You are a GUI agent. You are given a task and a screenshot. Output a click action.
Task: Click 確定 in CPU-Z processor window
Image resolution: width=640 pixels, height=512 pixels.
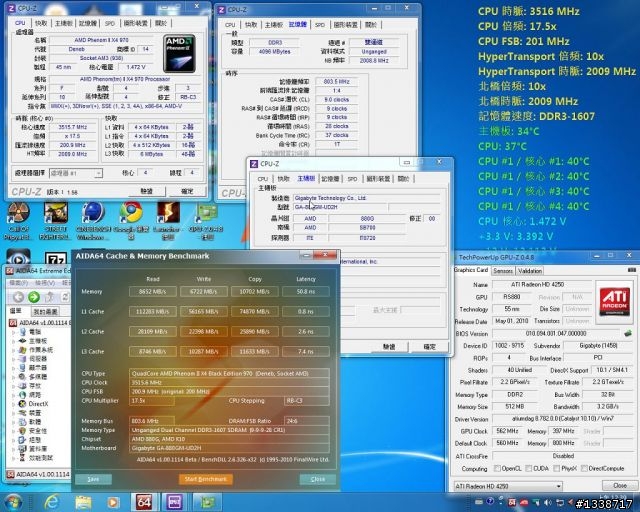[x=187, y=191]
